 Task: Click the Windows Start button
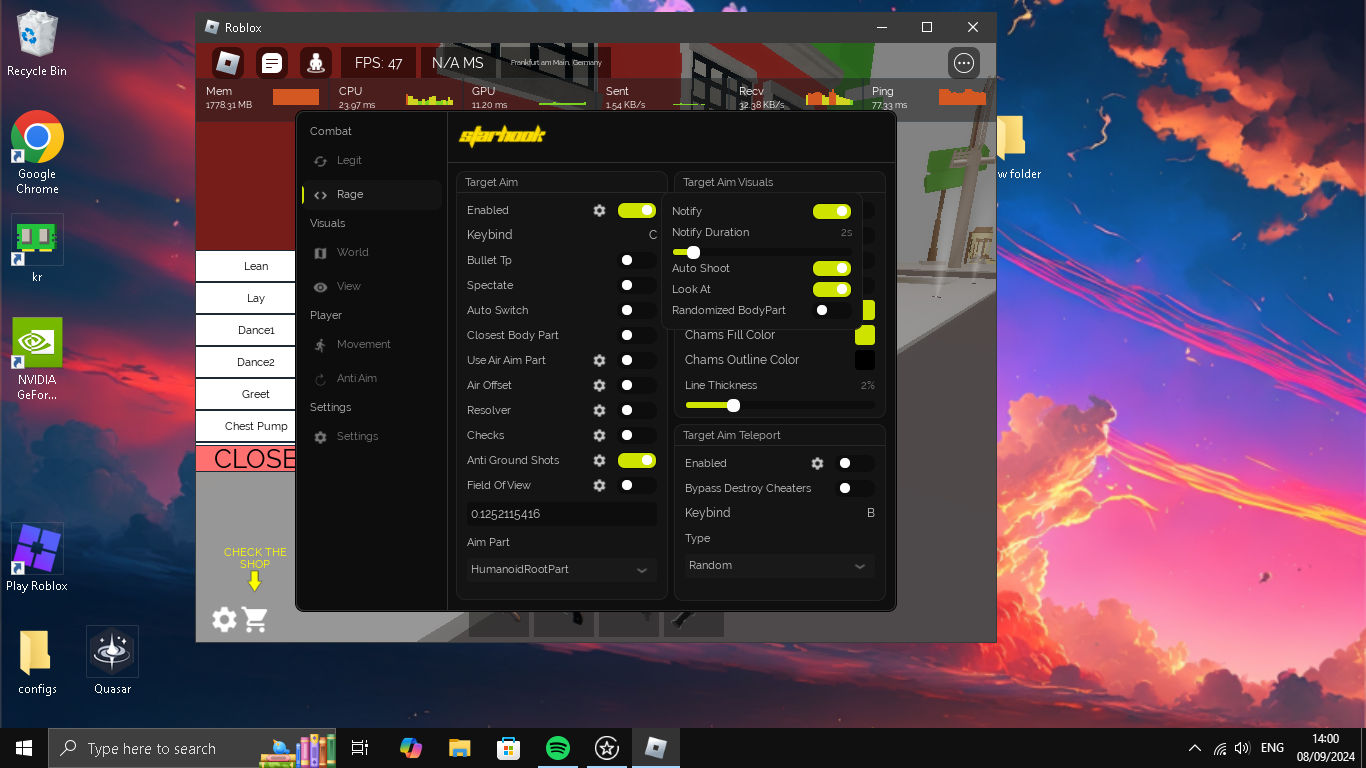pyautogui.click(x=24, y=748)
